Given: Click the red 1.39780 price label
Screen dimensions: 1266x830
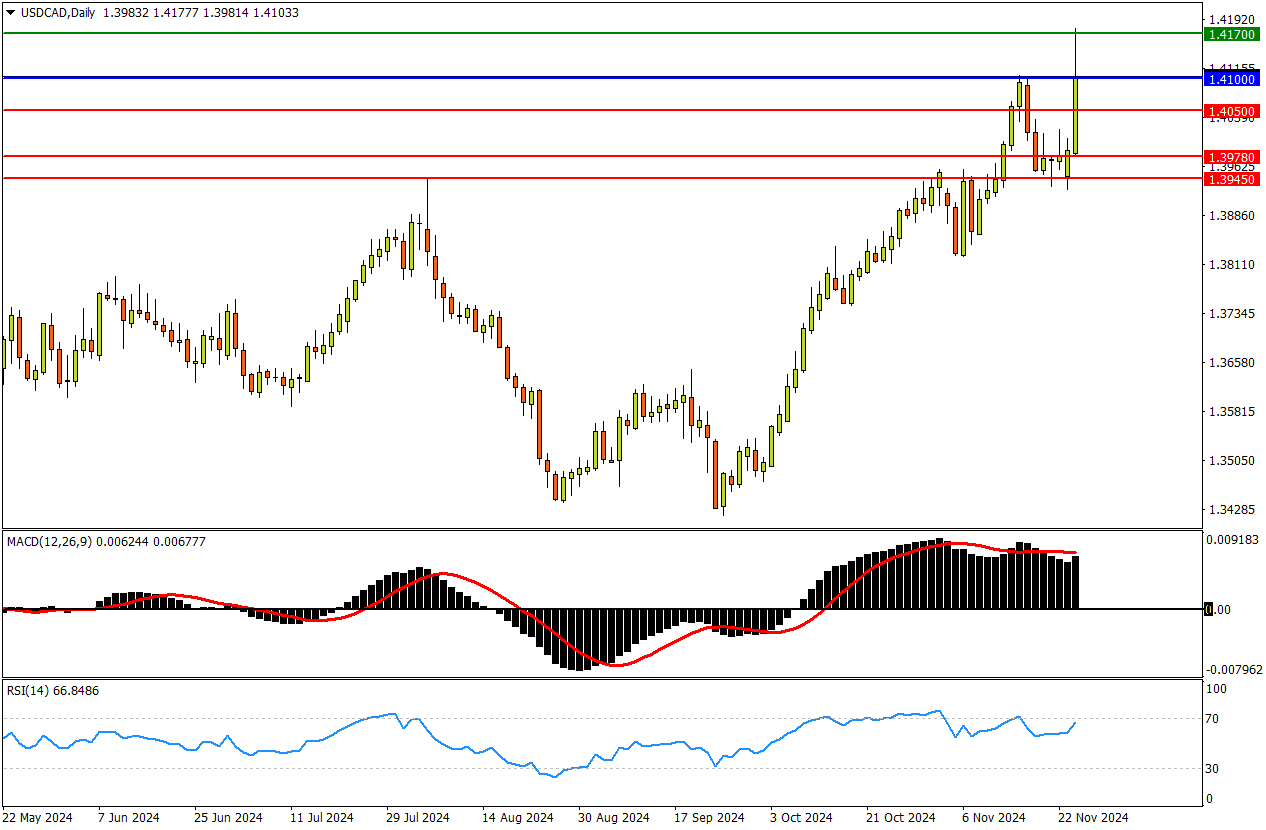Looking at the screenshot, I should pyautogui.click(x=1231, y=157).
